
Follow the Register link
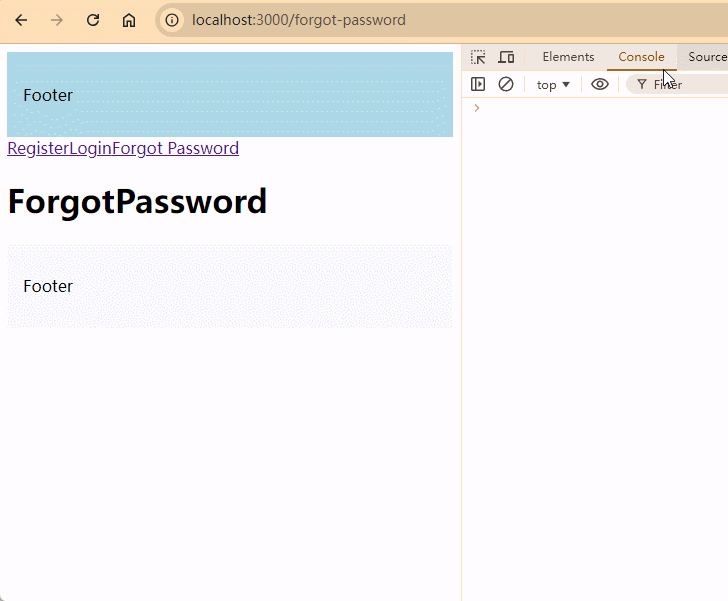click(x=38, y=148)
